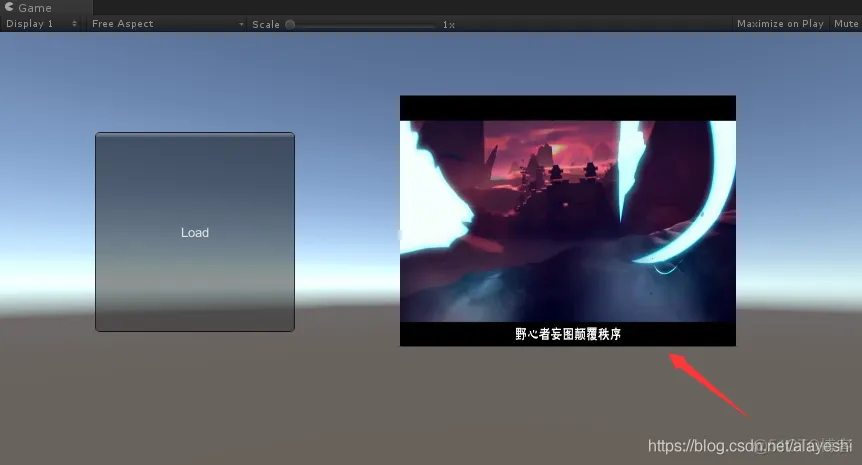Click the Scale label text
This screenshot has height=465, width=862.
tap(266, 25)
